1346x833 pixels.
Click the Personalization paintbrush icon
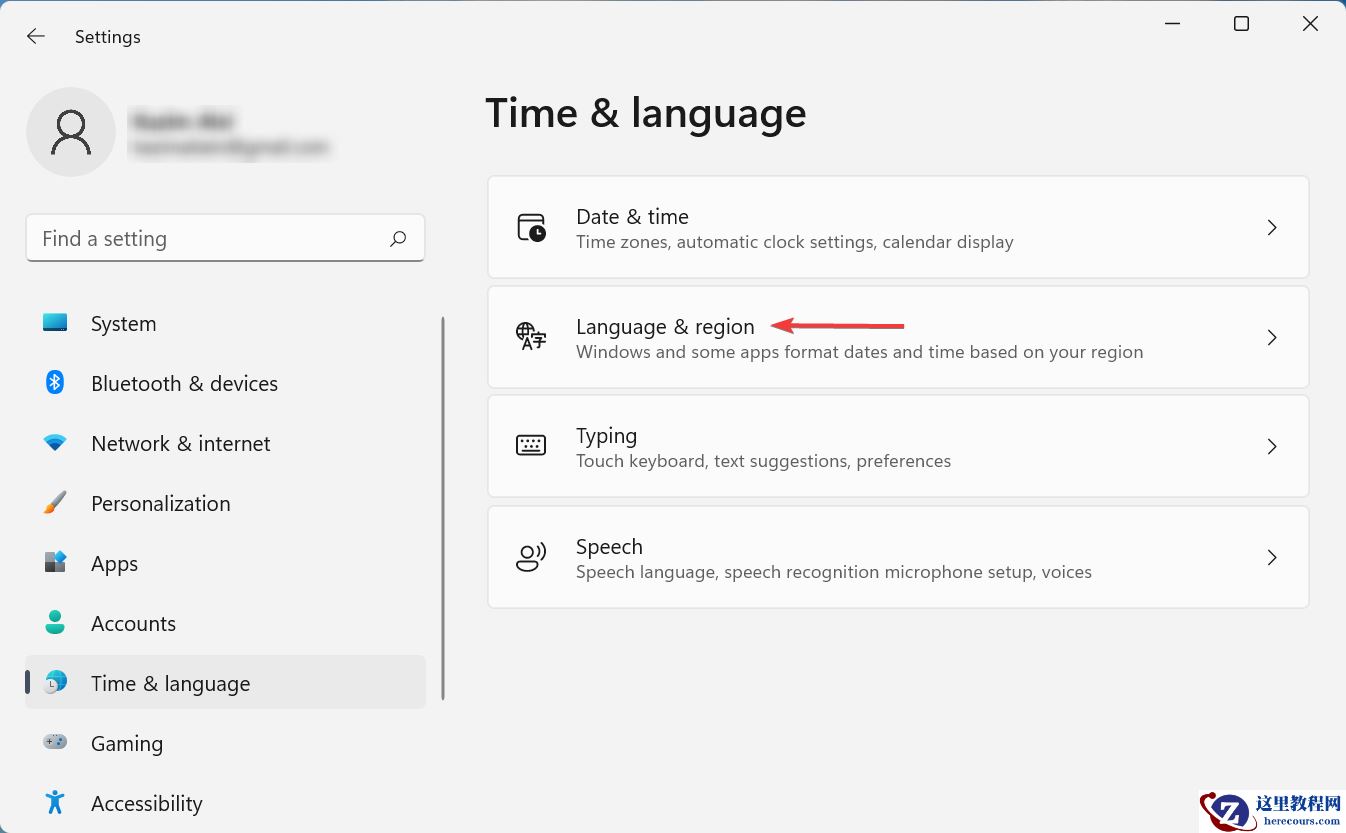coord(55,503)
